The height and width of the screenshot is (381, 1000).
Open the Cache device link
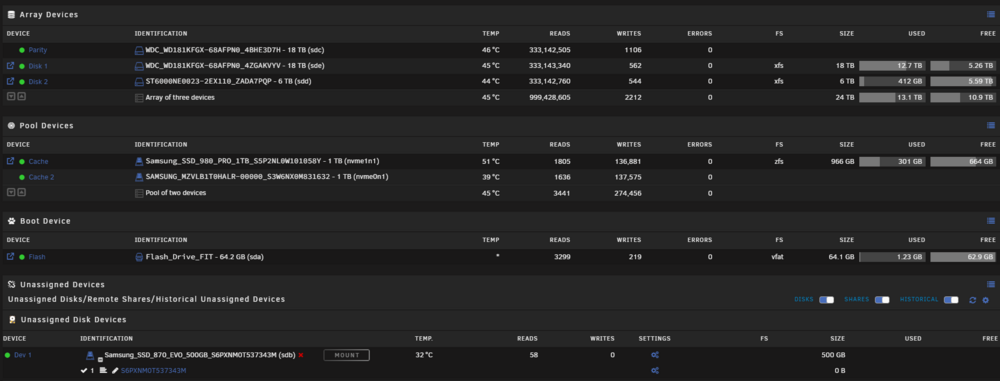pyautogui.click(x=38, y=161)
